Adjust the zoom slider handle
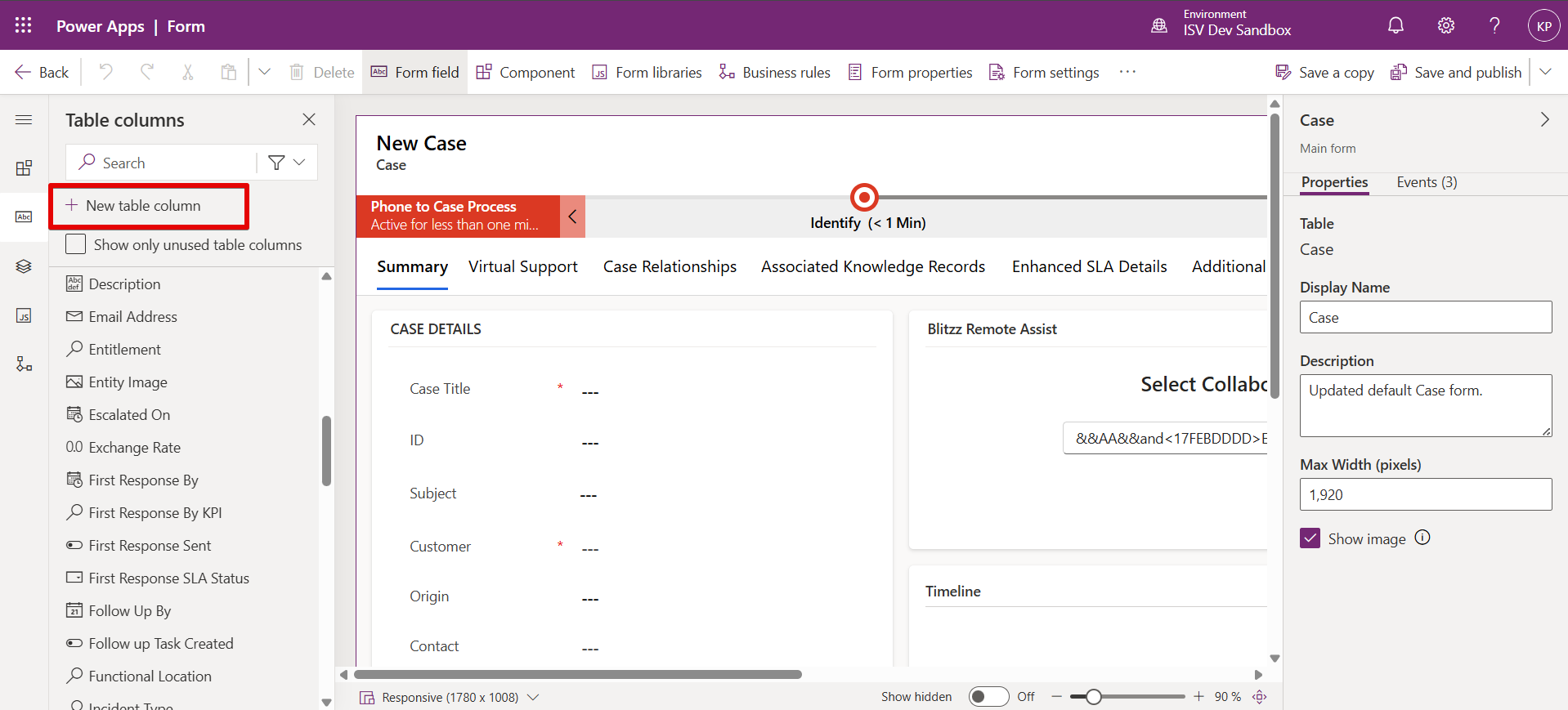 coord(1093,697)
